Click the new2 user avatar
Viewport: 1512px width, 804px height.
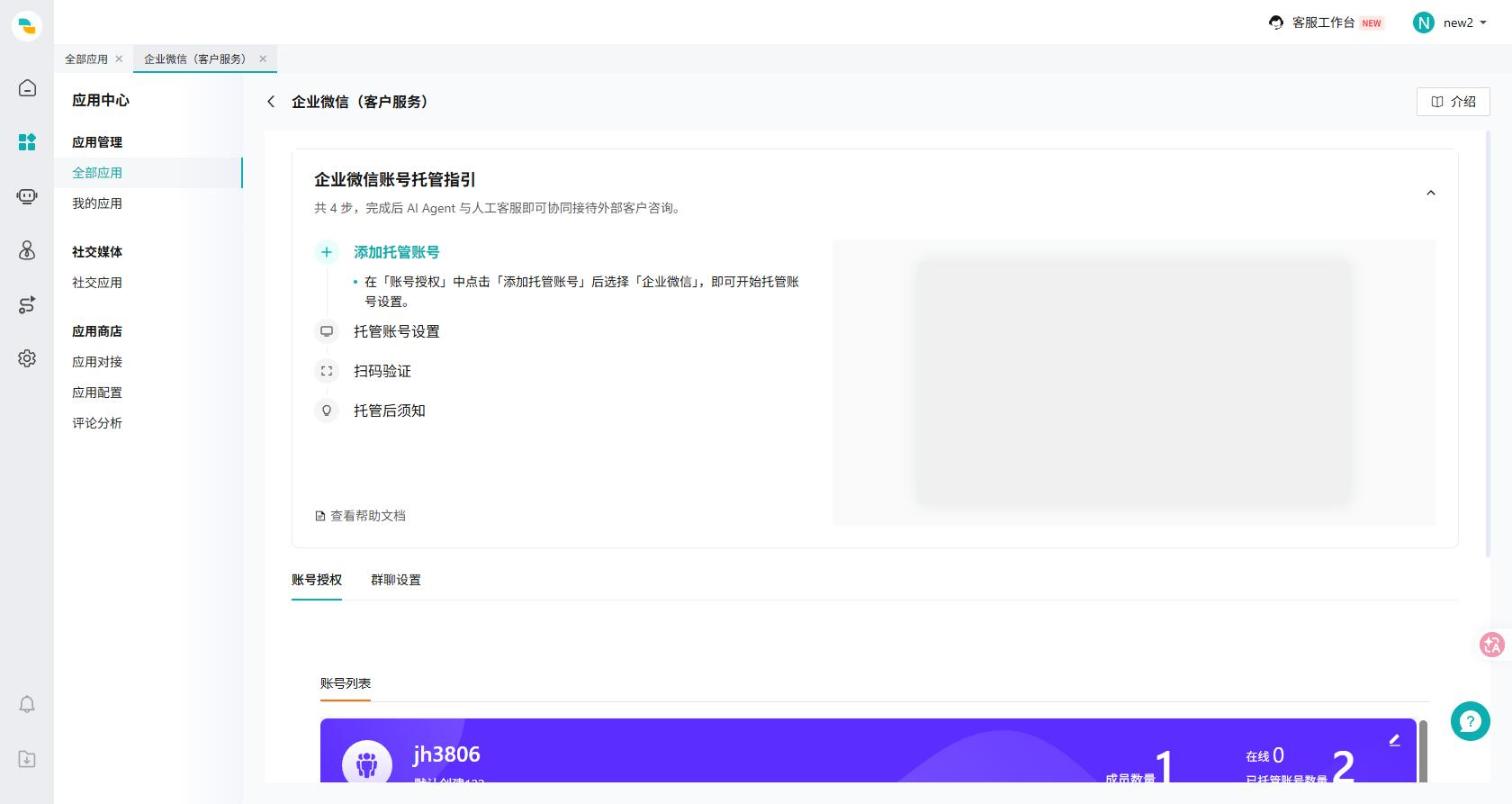(x=1423, y=22)
